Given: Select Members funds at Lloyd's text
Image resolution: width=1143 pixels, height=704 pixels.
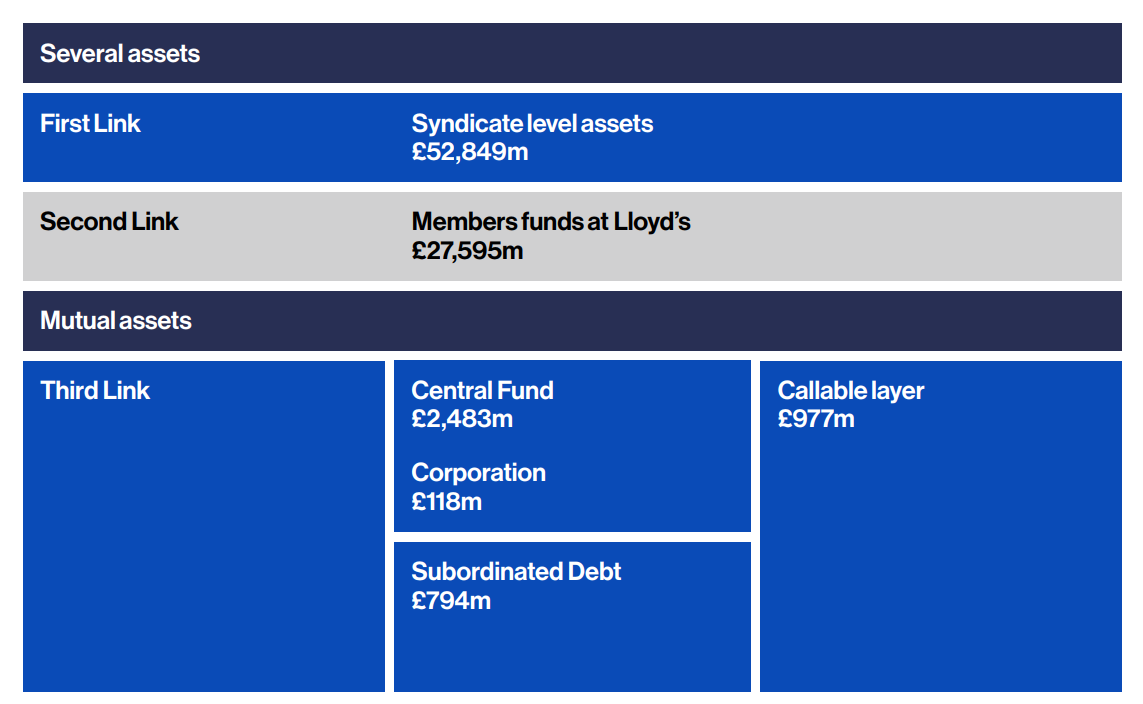Looking at the screenshot, I should (551, 222).
